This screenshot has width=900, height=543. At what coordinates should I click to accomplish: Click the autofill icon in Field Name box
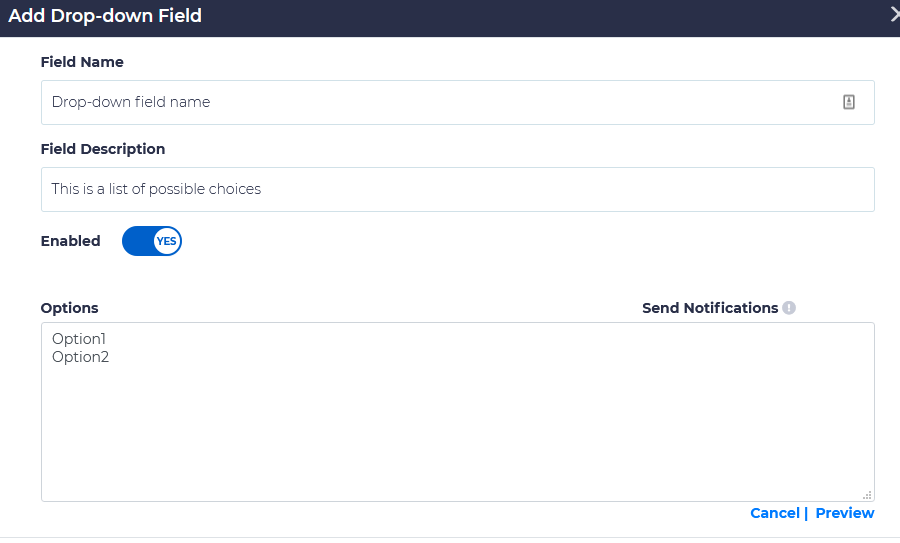click(849, 102)
